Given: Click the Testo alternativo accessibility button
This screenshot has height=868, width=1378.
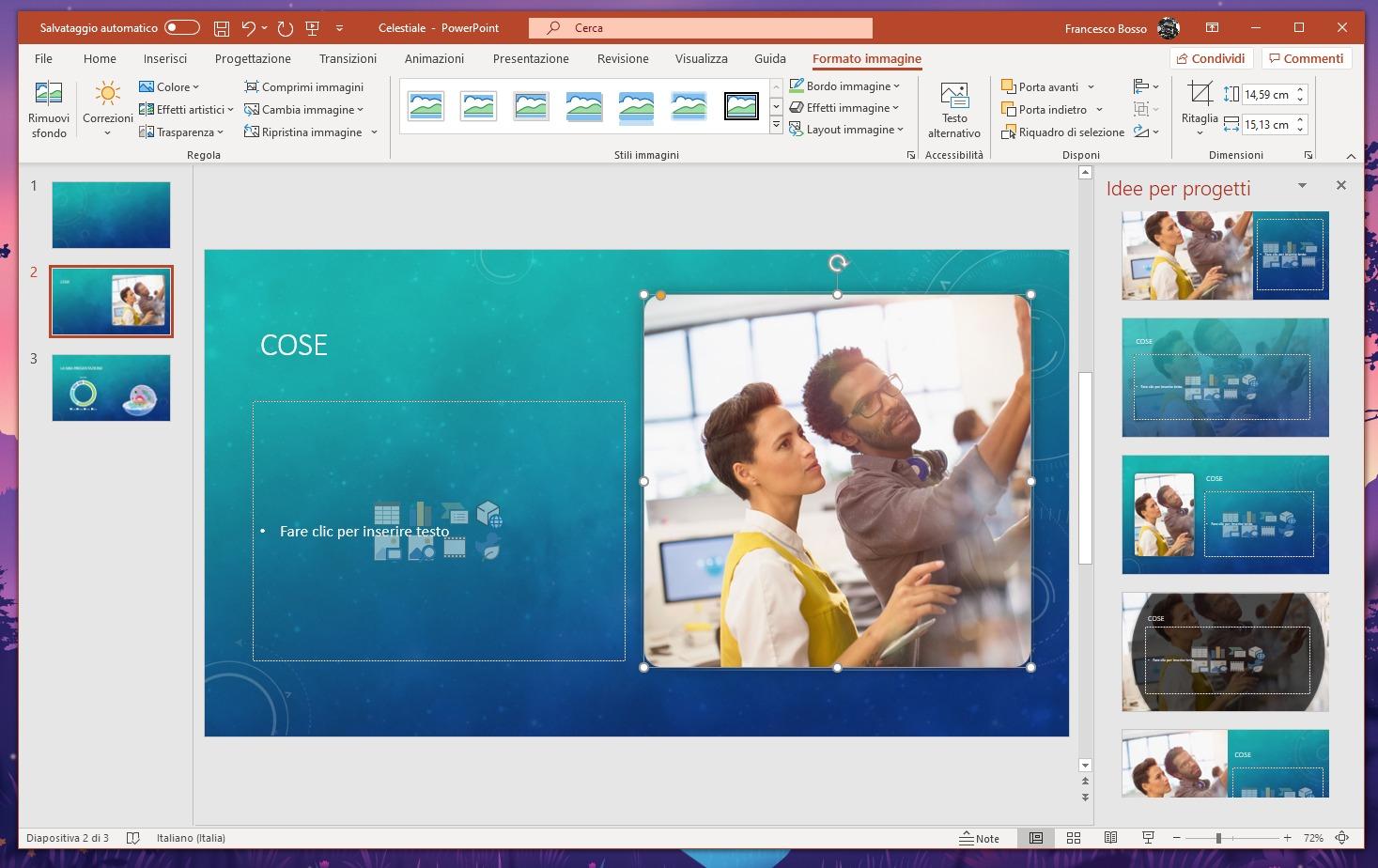Looking at the screenshot, I should click(954, 110).
